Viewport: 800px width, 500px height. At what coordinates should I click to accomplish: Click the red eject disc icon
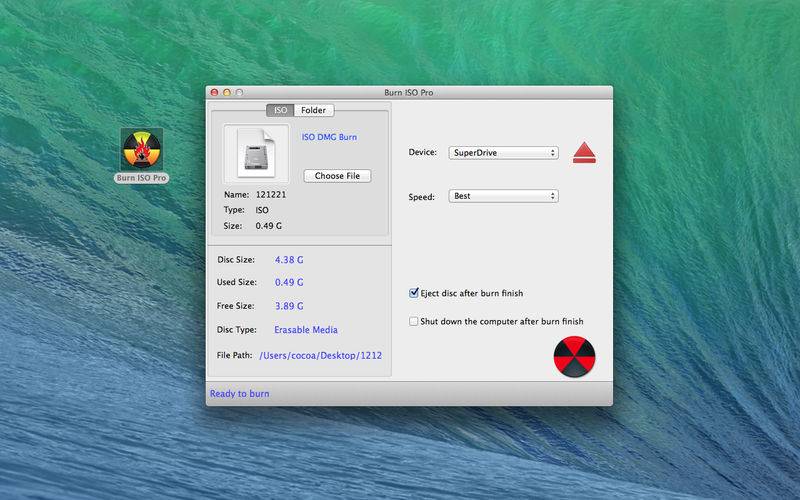pyautogui.click(x=584, y=153)
